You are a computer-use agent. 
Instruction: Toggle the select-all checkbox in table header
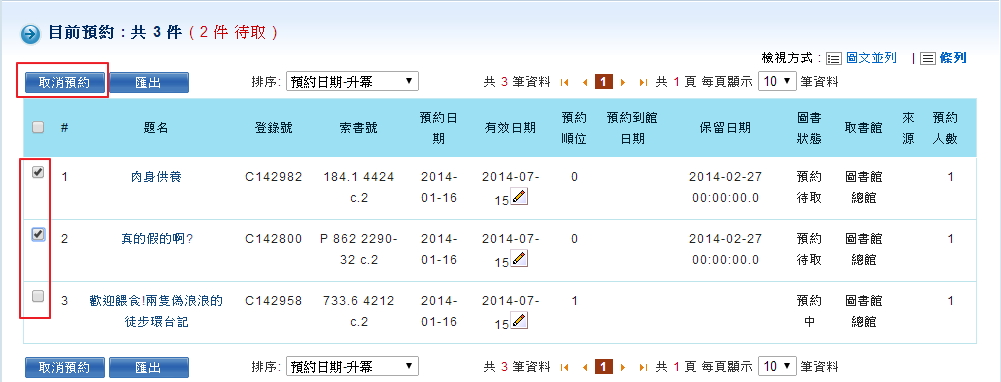tap(38, 127)
